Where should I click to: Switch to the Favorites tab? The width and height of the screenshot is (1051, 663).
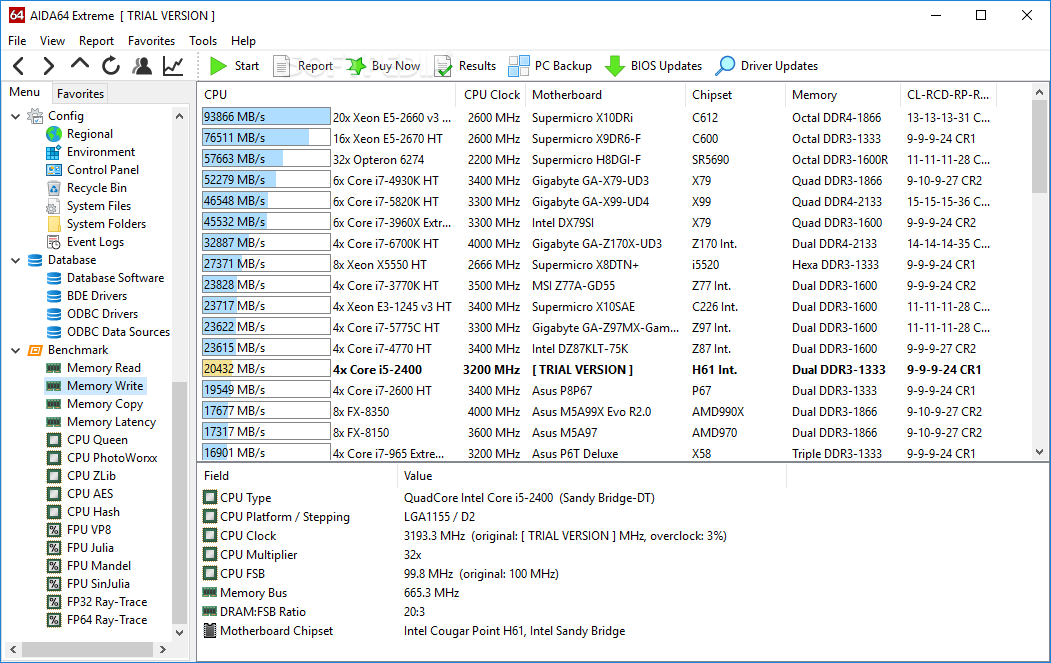pyautogui.click(x=80, y=94)
